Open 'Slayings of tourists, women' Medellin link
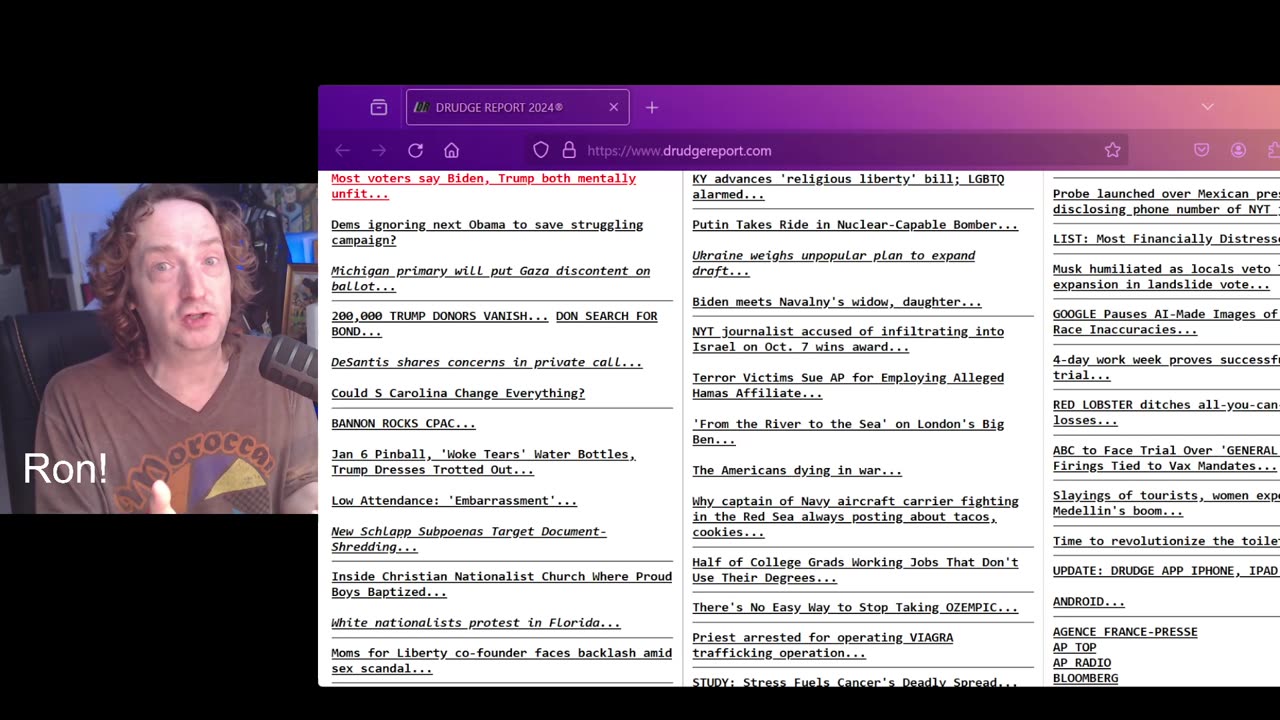The height and width of the screenshot is (720, 1280). 1166,503
